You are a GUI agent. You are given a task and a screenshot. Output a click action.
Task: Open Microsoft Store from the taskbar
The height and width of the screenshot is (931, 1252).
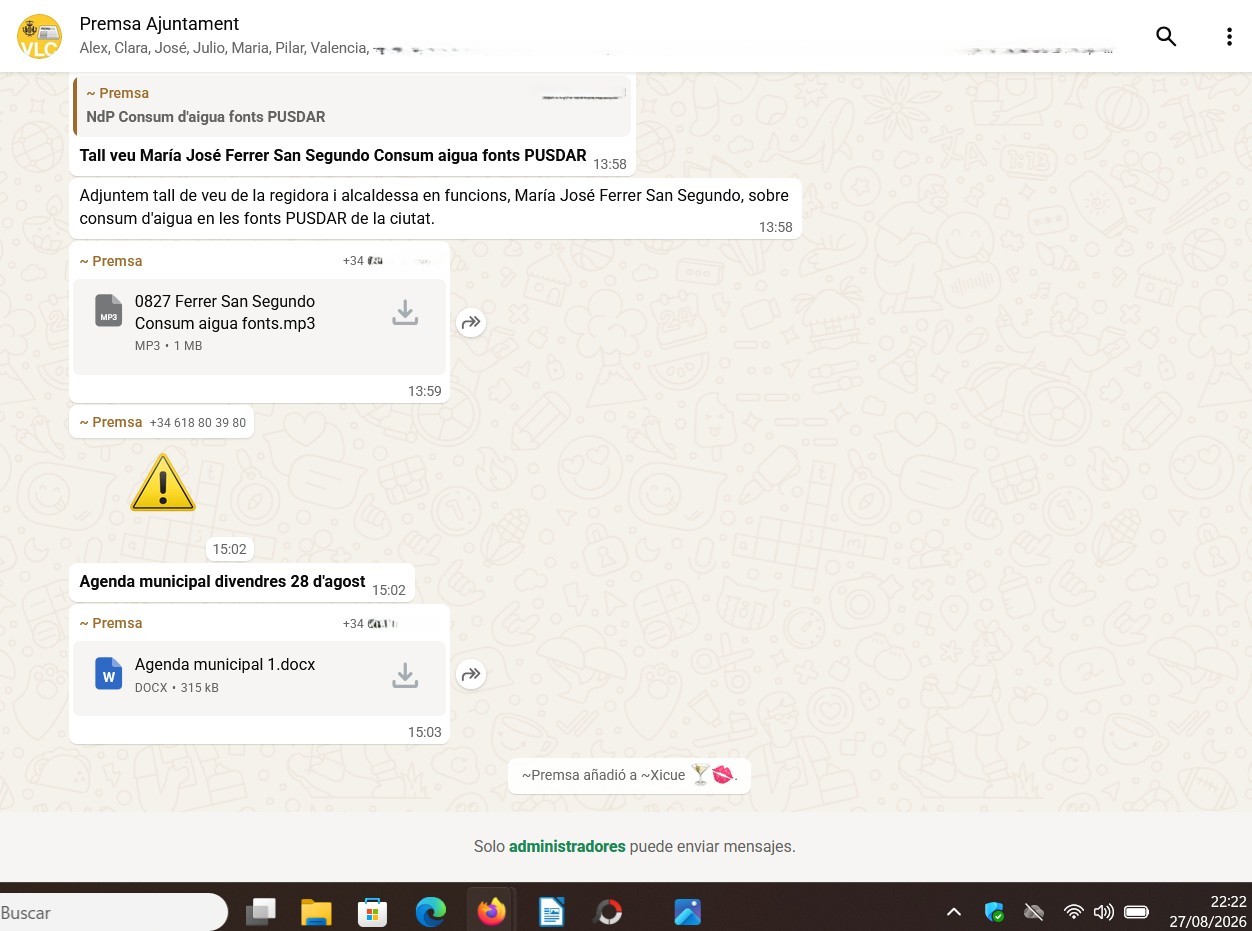[372, 912]
